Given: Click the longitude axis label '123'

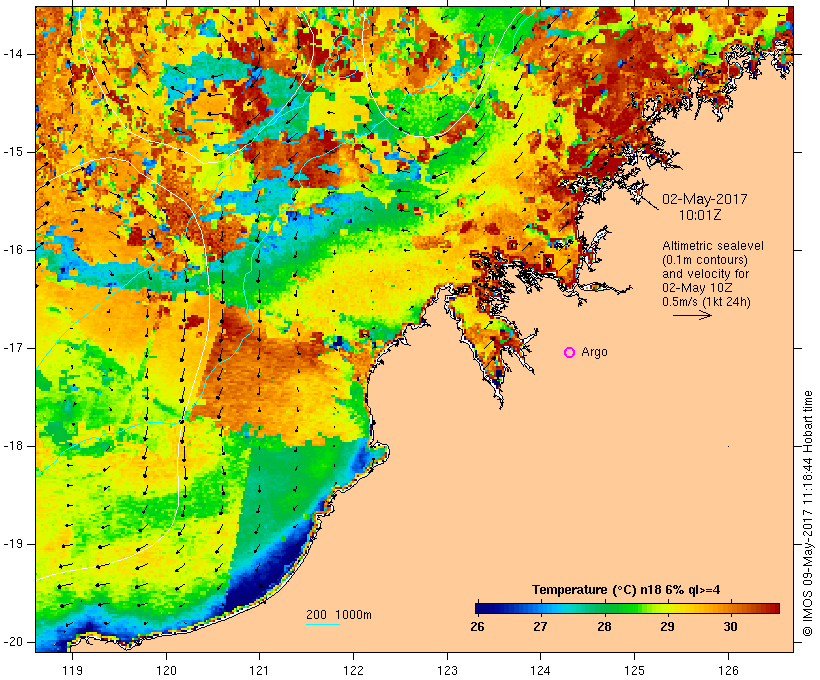Looking at the screenshot, I should [x=447, y=670].
